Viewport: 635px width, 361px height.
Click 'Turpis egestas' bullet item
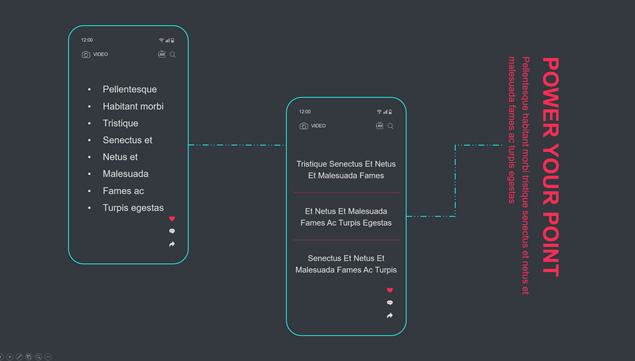[133, 208]
